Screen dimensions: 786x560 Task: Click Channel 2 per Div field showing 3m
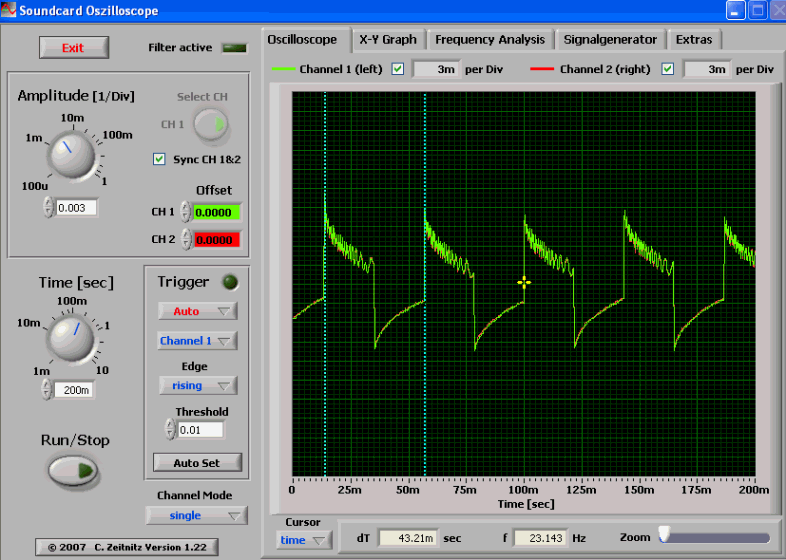(x=705, y=69)
